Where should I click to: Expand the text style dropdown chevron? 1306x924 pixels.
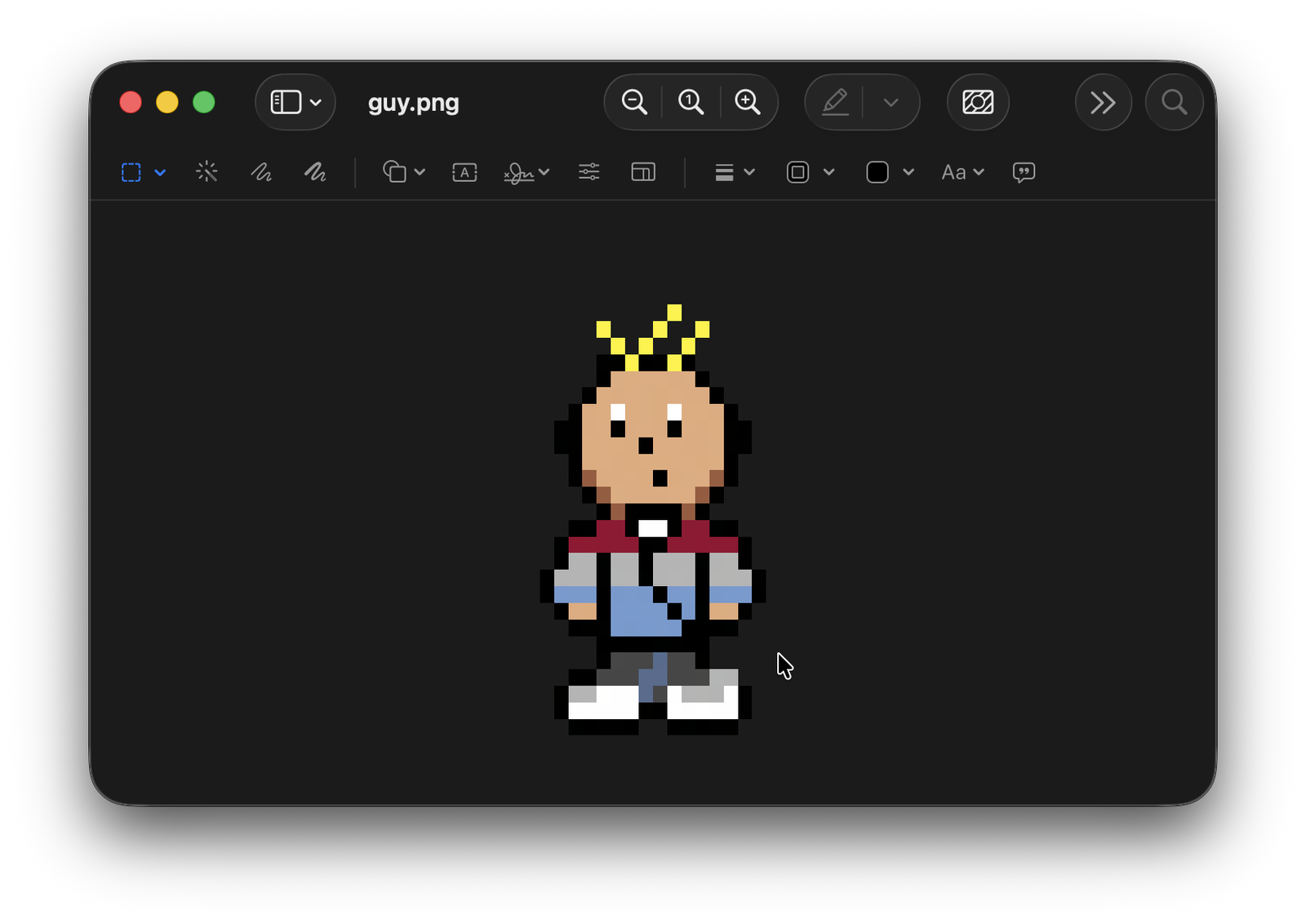(x=979, y=172)
